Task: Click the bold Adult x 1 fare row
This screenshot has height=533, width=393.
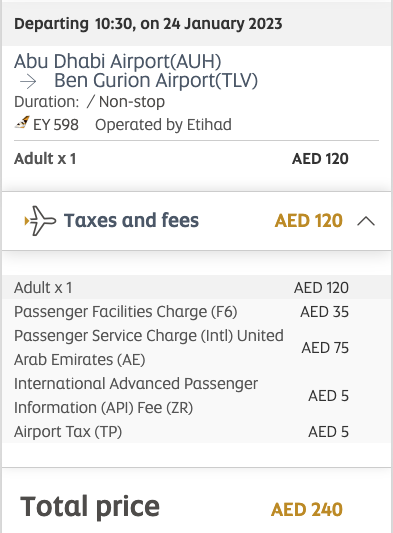Action: click(181, 159)
